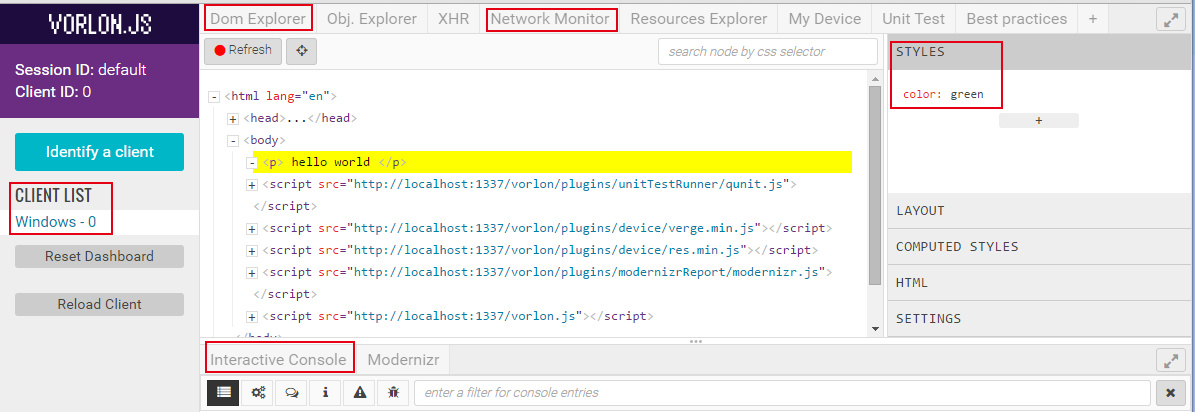Click the panel splitter dots handle
The image size is (1195, 412).
(x=695, y=341)
